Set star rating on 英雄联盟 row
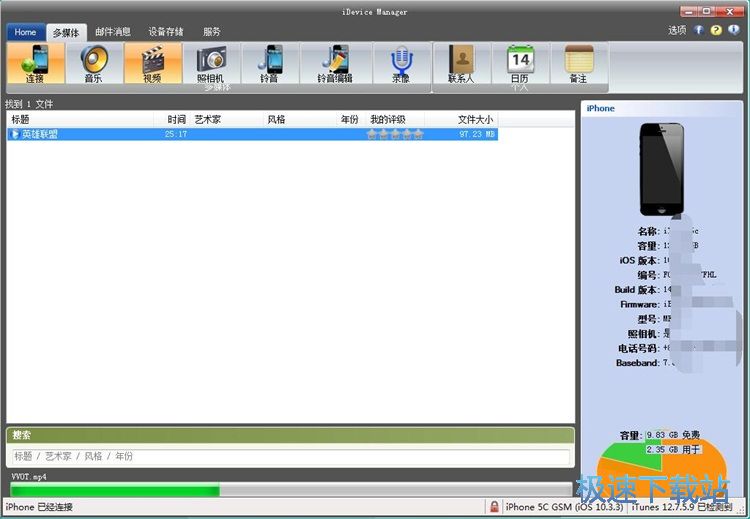This screenshot has width=750, height=519. [395, 134]
